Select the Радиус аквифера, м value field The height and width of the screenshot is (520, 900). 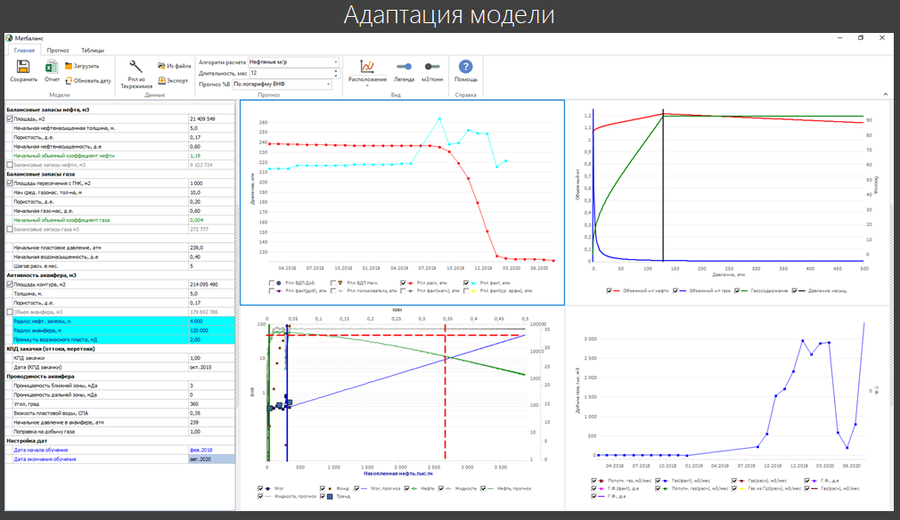click(x=211, y=331)
